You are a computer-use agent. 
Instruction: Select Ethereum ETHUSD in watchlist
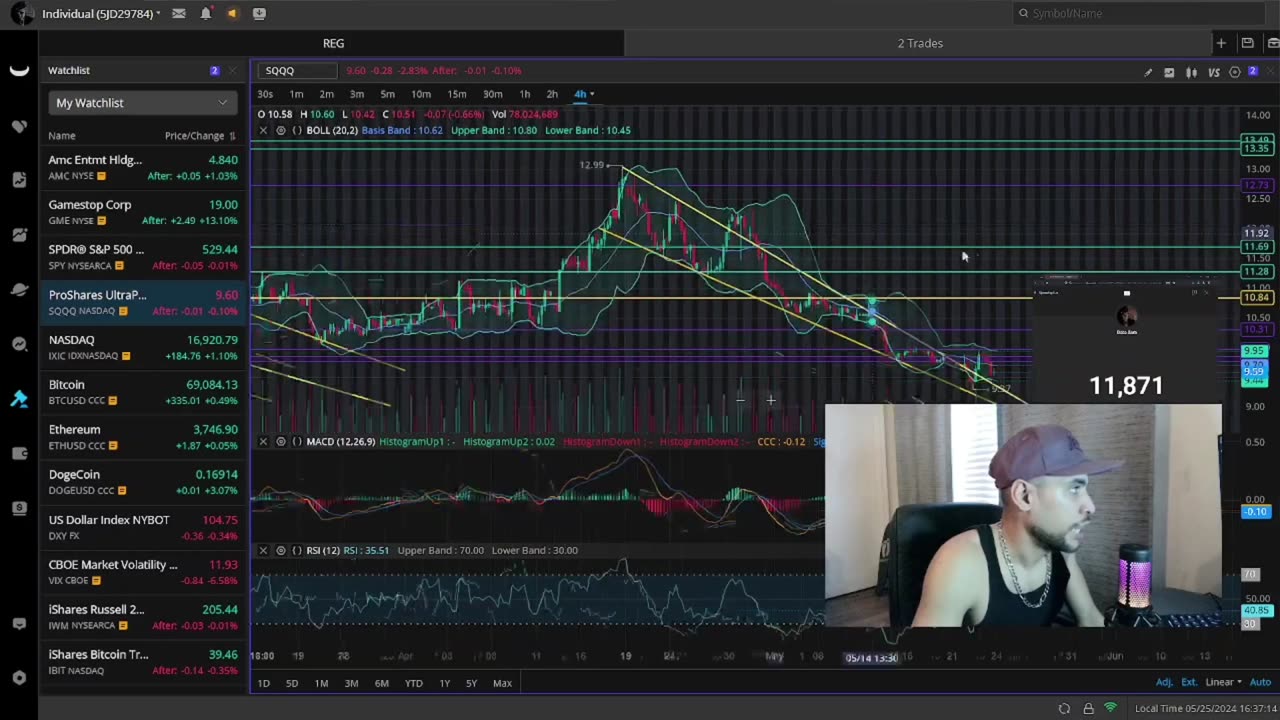click(143, 437)
